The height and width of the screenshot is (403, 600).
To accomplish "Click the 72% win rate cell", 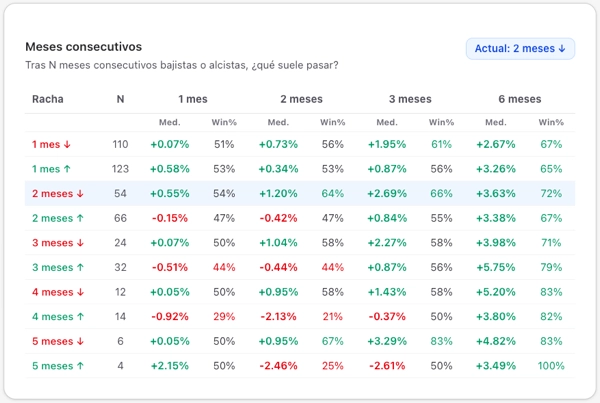I will [551, 193].
